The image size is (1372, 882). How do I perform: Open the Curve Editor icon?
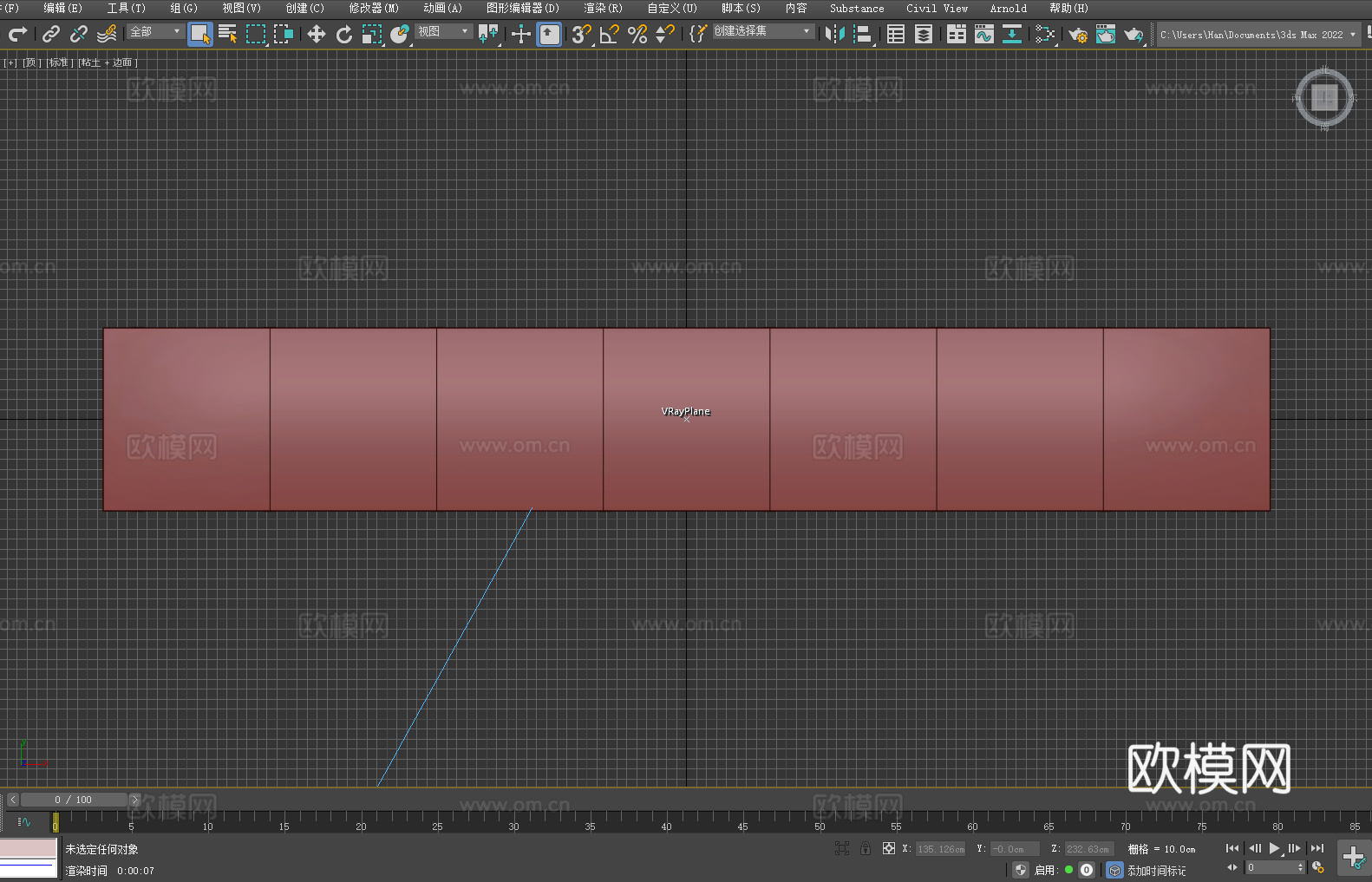(x=984, y=34)
